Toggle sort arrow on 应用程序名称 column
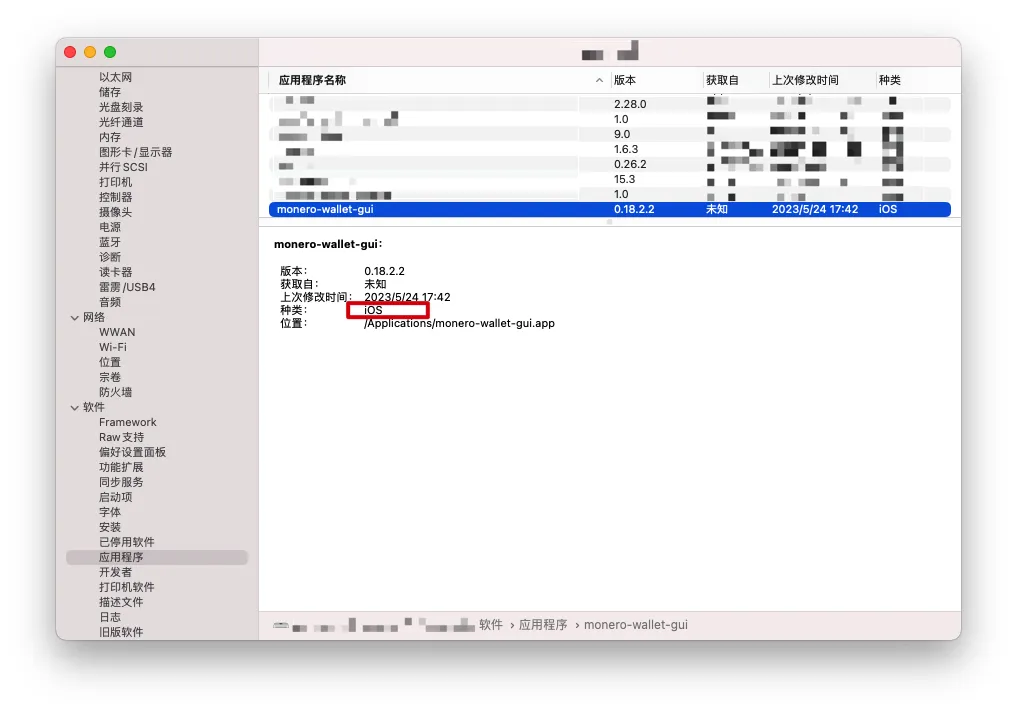 click(x=599, y=80)
